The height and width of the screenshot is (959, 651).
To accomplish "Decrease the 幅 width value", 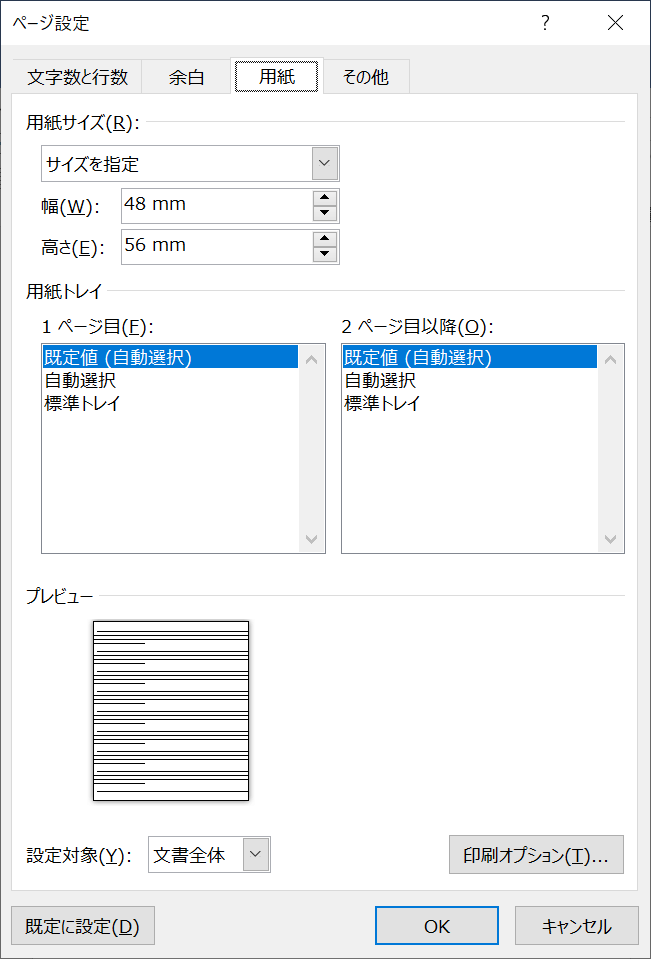I will point(325,213).
